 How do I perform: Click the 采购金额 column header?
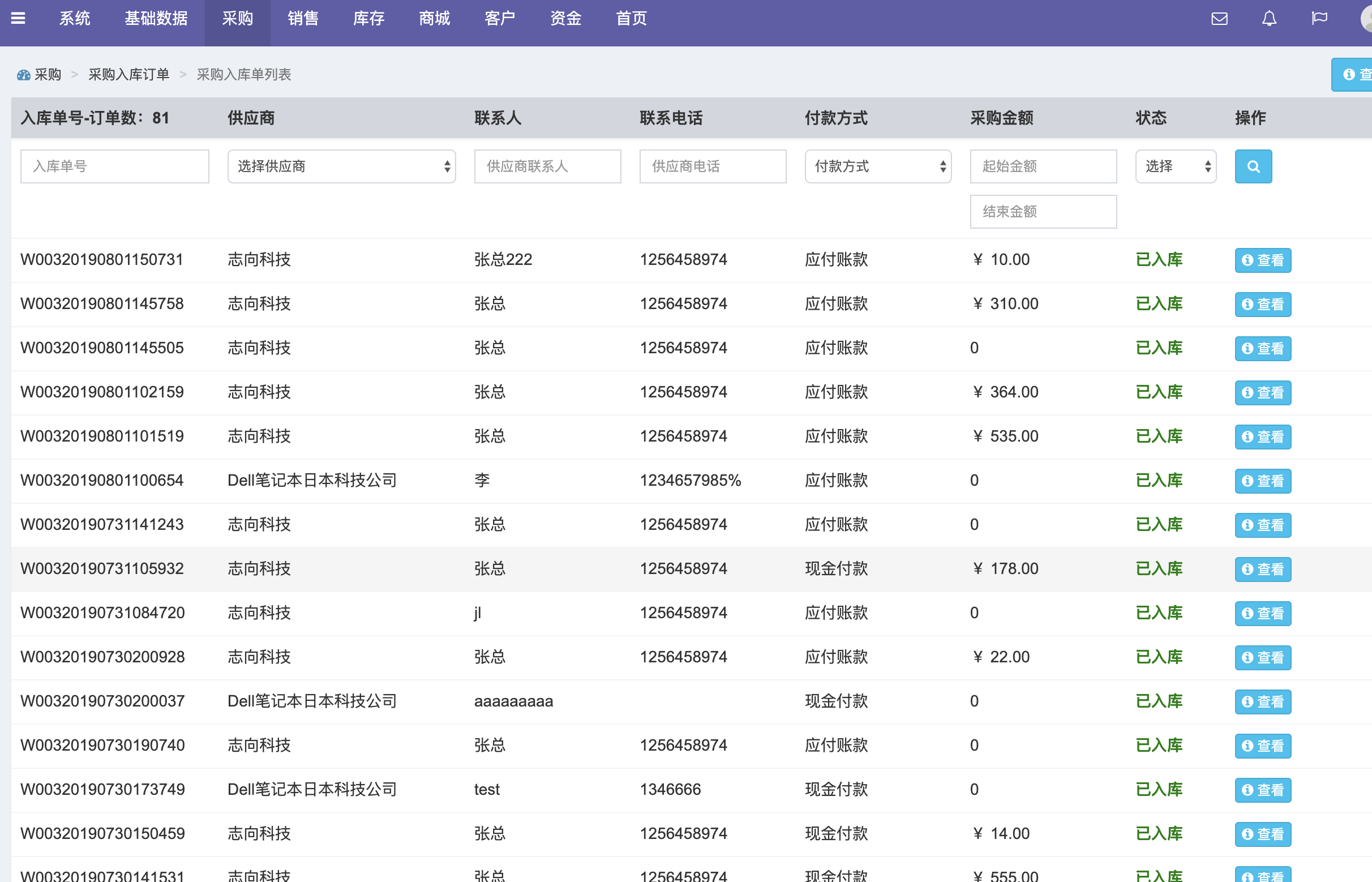coord(1001,118)
